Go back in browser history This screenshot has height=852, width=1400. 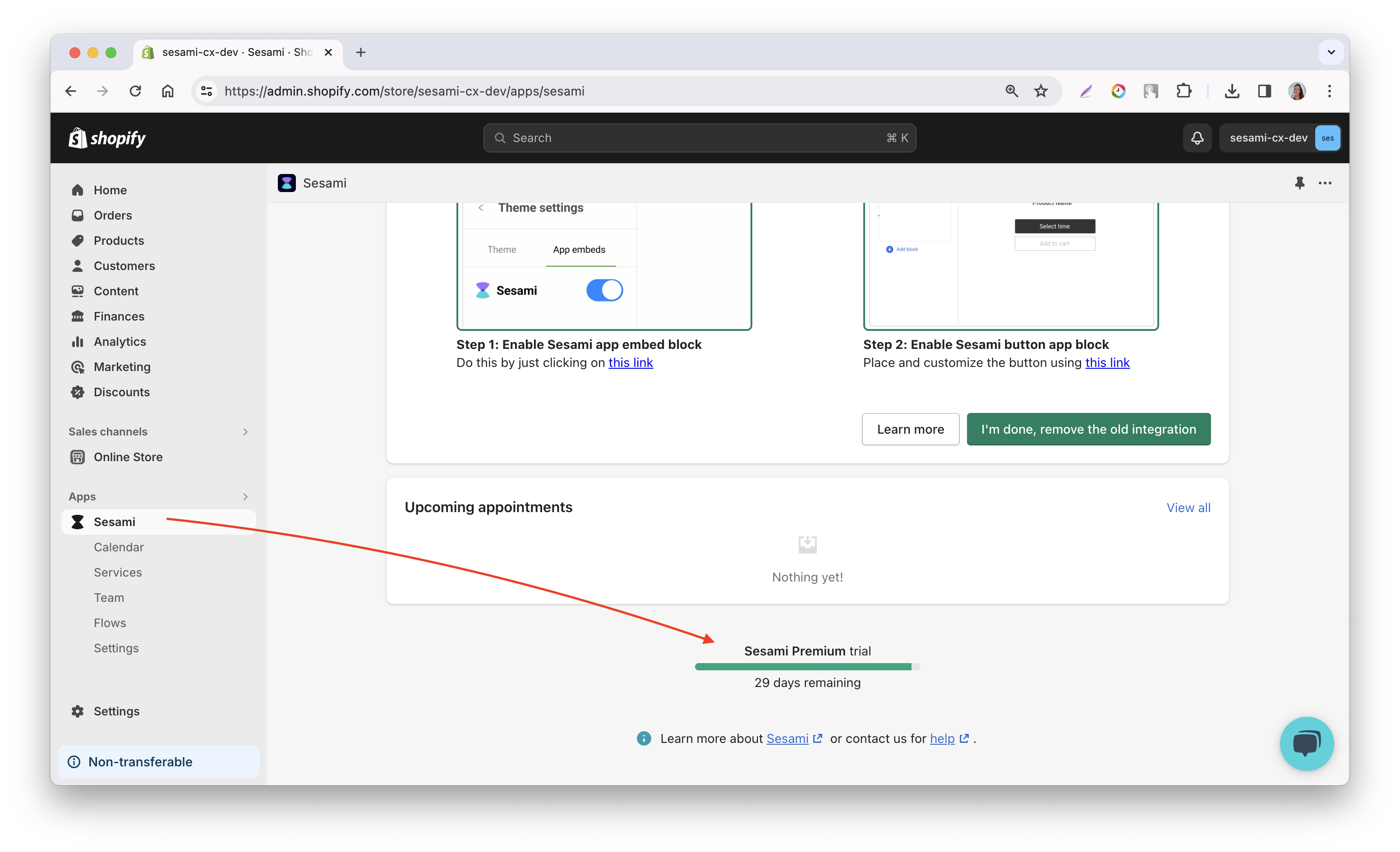click(x=70, y=91)
